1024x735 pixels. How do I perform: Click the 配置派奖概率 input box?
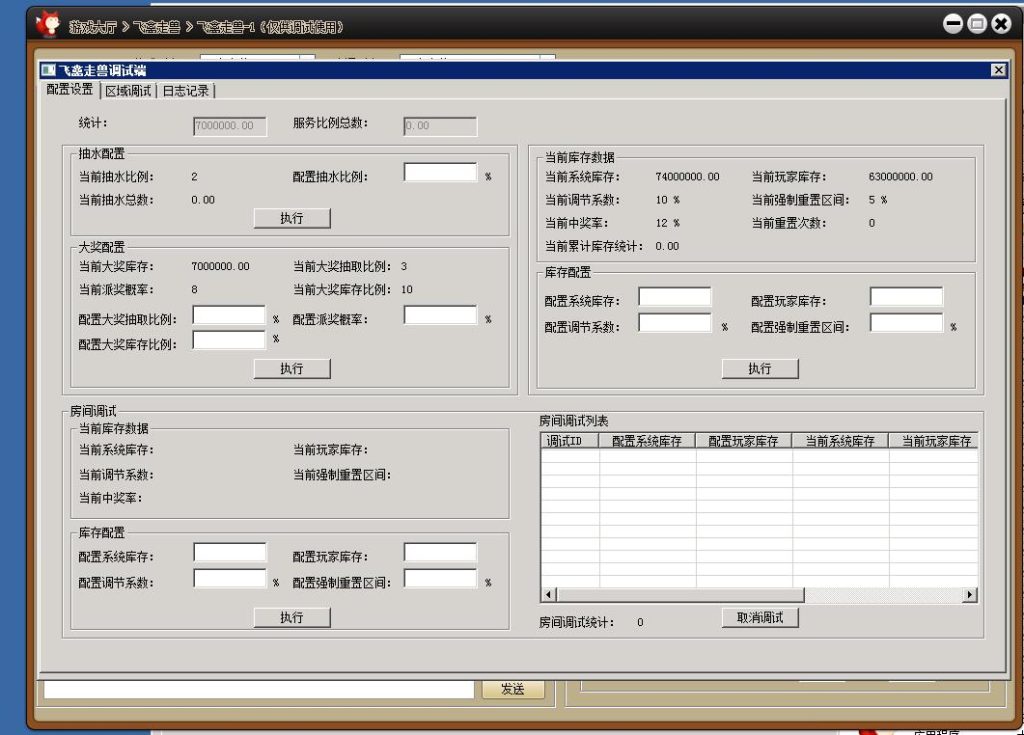(440, 316)
